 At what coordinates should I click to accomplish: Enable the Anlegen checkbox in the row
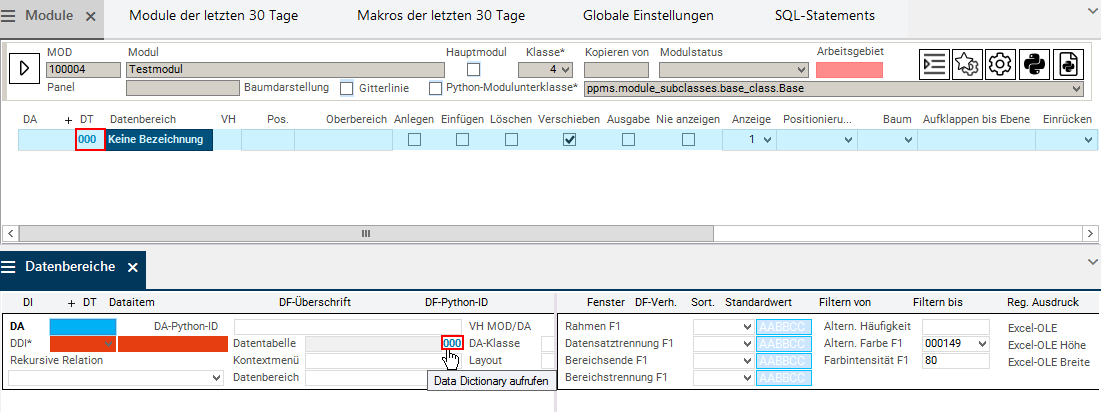(x=414, y=140)
